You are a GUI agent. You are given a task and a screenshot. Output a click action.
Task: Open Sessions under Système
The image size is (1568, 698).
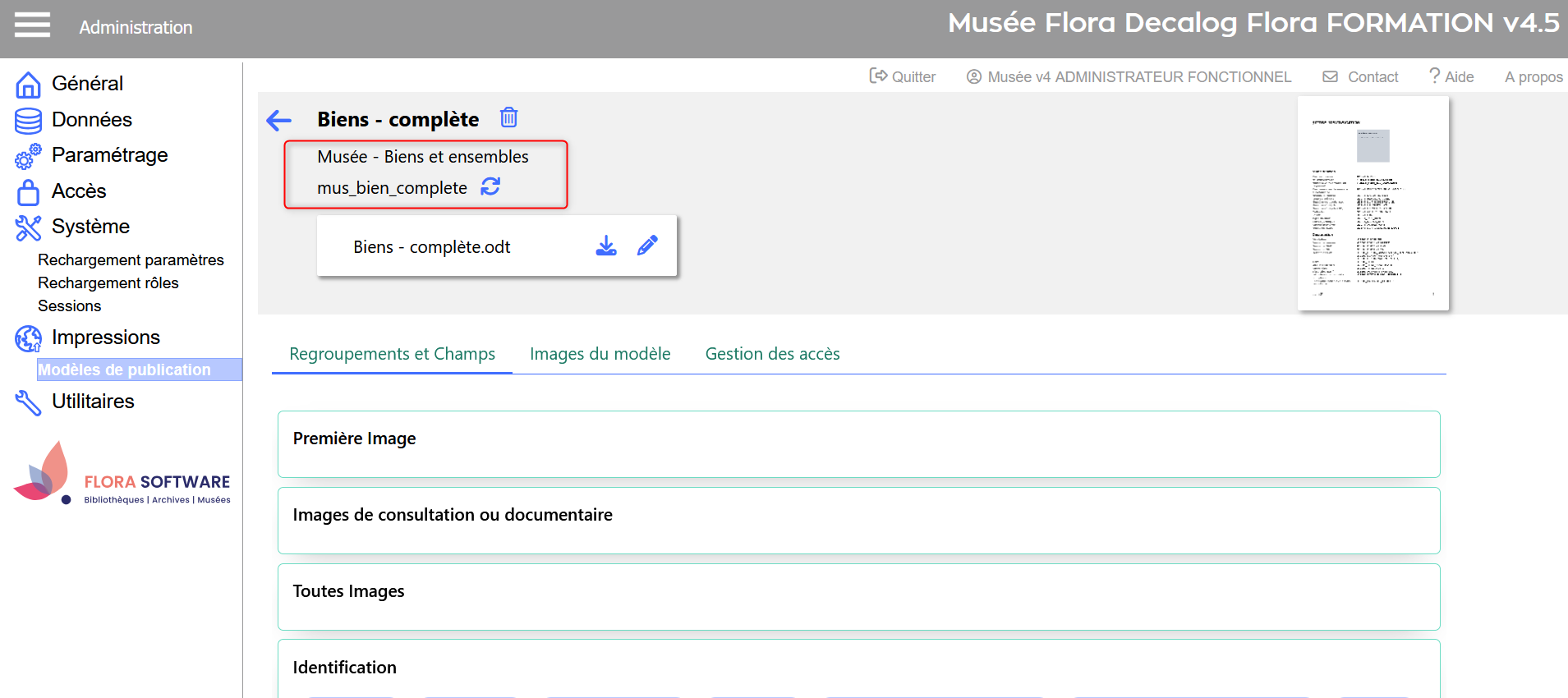(70, 306)
